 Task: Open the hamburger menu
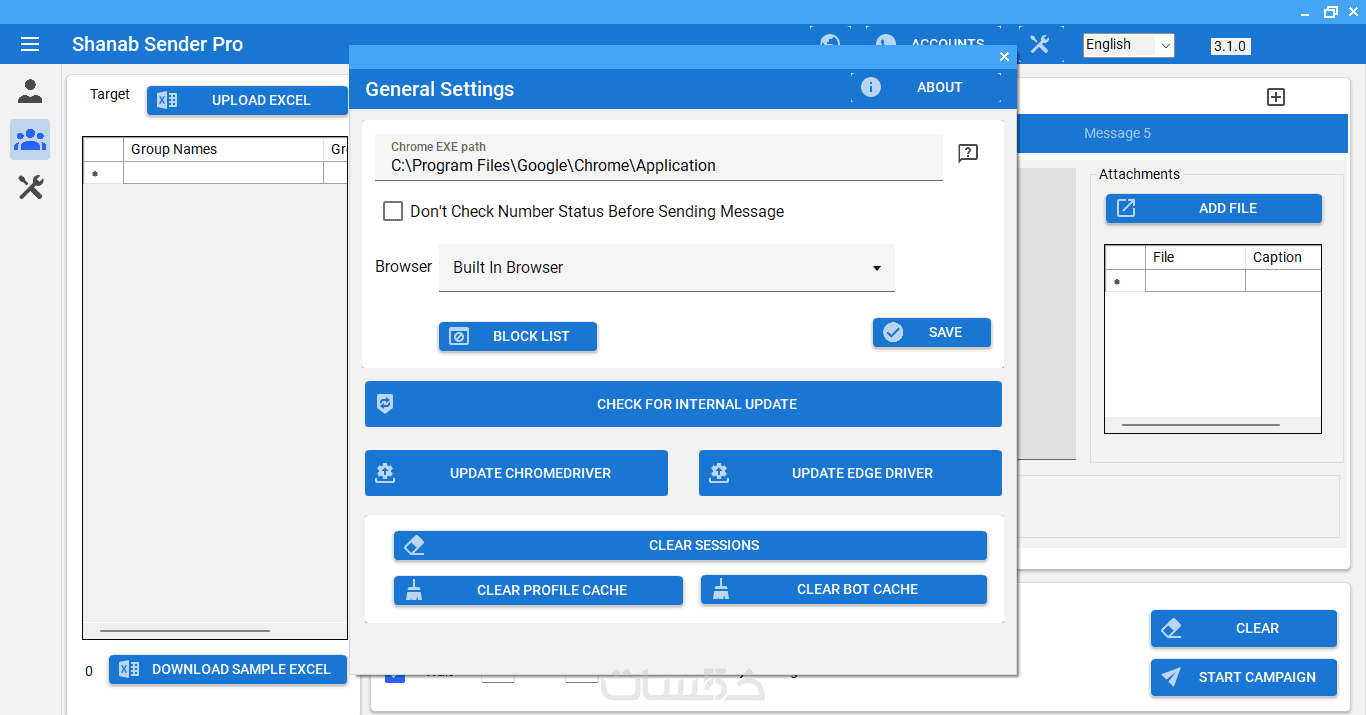(x=30, y=44)
